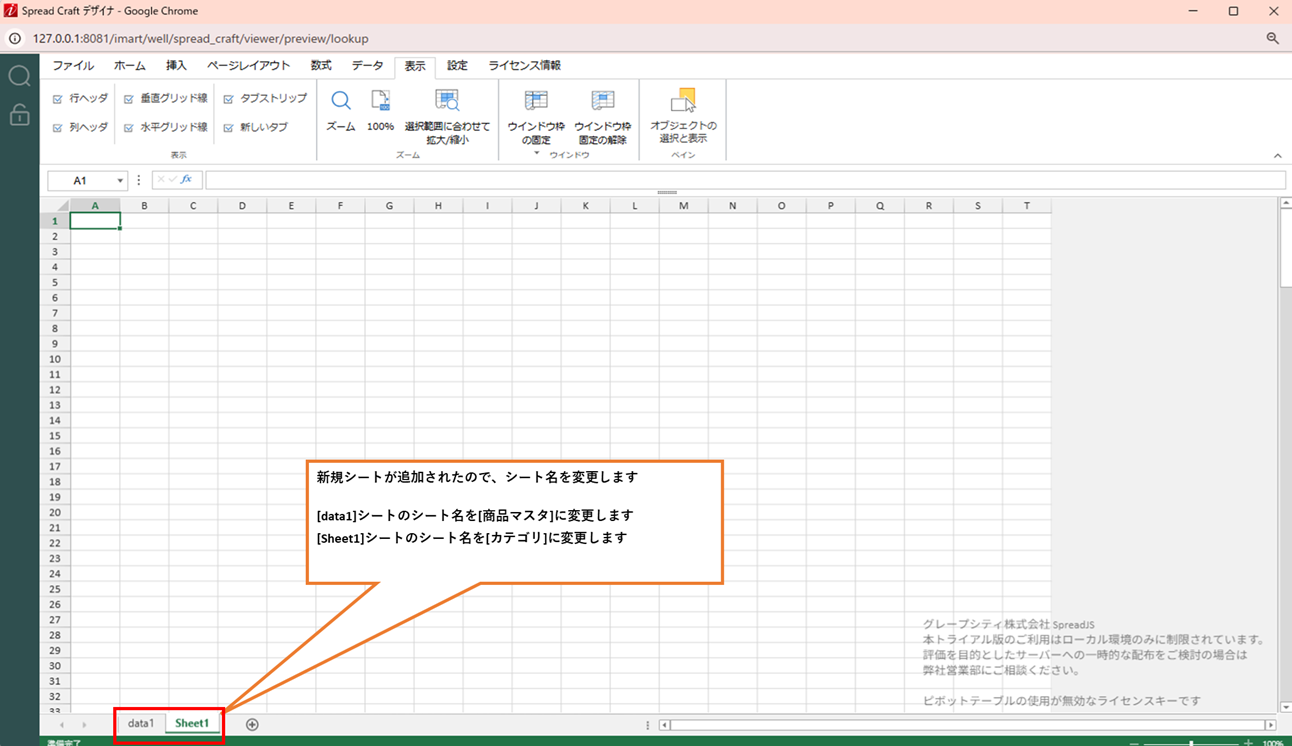The height and width of the screenshot is (746, 1292).
Task: Click the lock icon in left sidebar
Action: pyautogui.click(x=19, y=115)
